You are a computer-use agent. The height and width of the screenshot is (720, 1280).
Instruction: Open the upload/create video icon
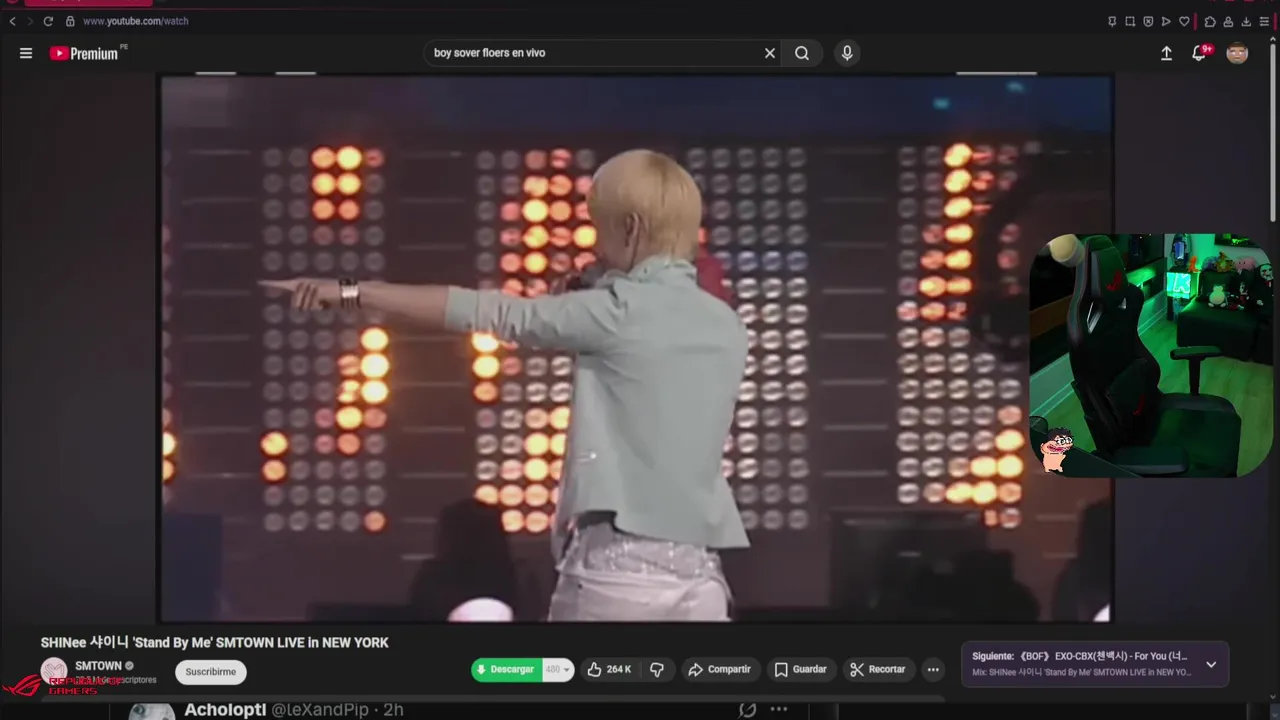coord(1166,53)
